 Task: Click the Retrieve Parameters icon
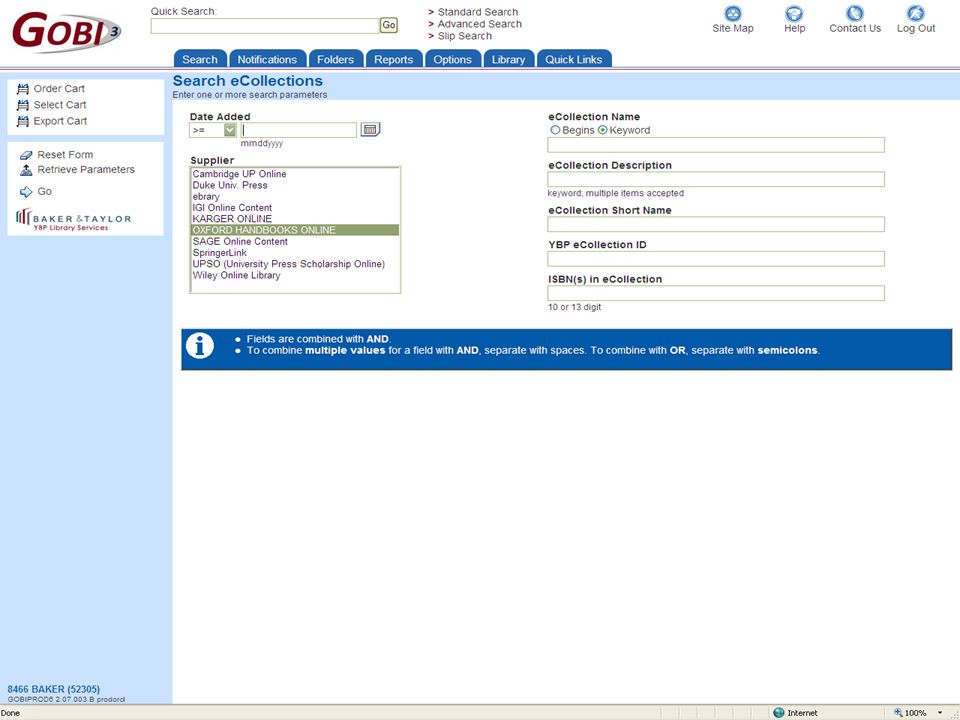pos(26,170)
